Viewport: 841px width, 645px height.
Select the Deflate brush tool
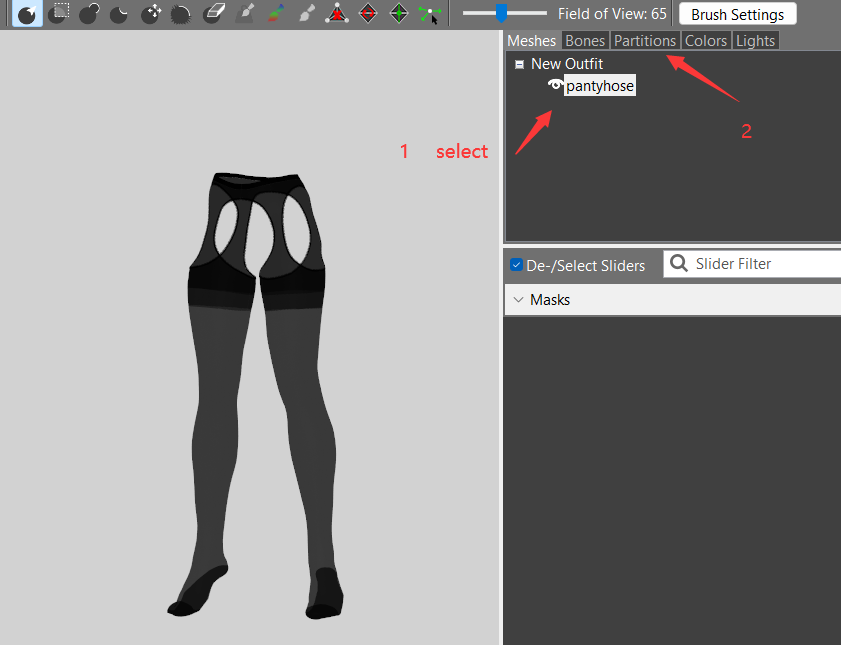point(119,13)
